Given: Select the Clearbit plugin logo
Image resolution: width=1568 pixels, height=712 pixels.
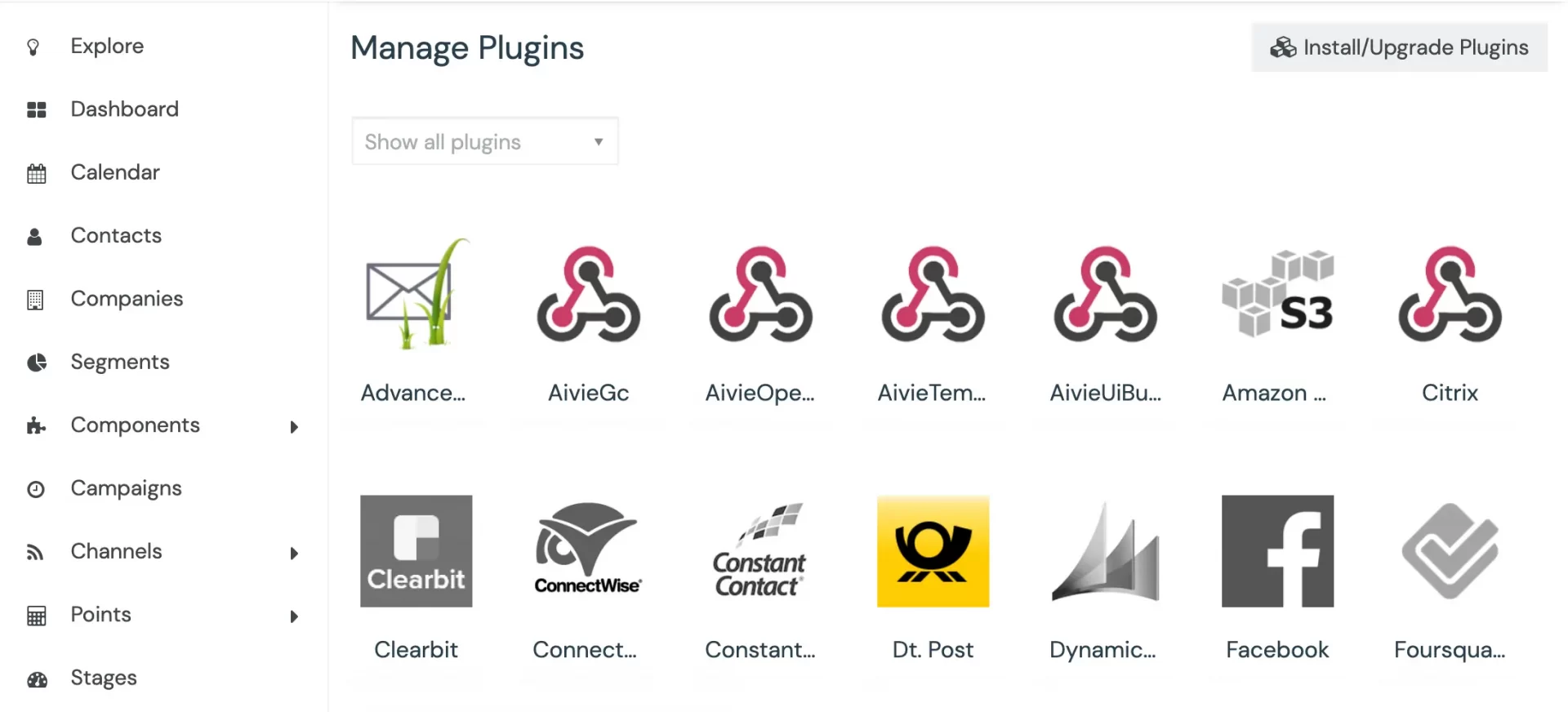Looking at the screenshot, I should (416, 551).
